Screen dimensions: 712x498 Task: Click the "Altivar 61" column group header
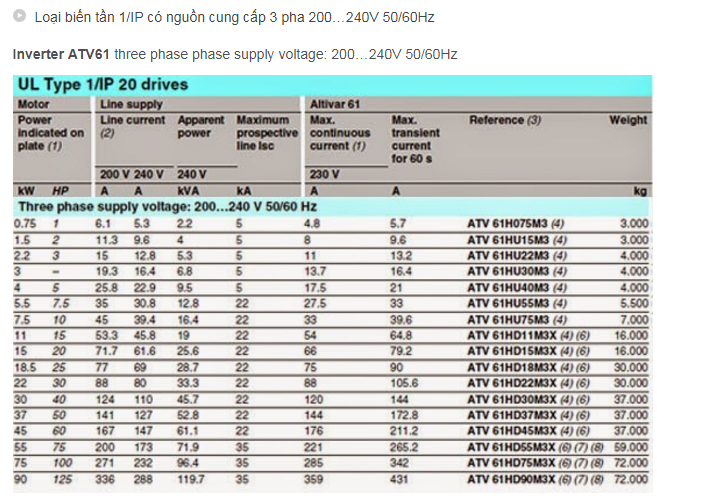(x=335, y=104)
